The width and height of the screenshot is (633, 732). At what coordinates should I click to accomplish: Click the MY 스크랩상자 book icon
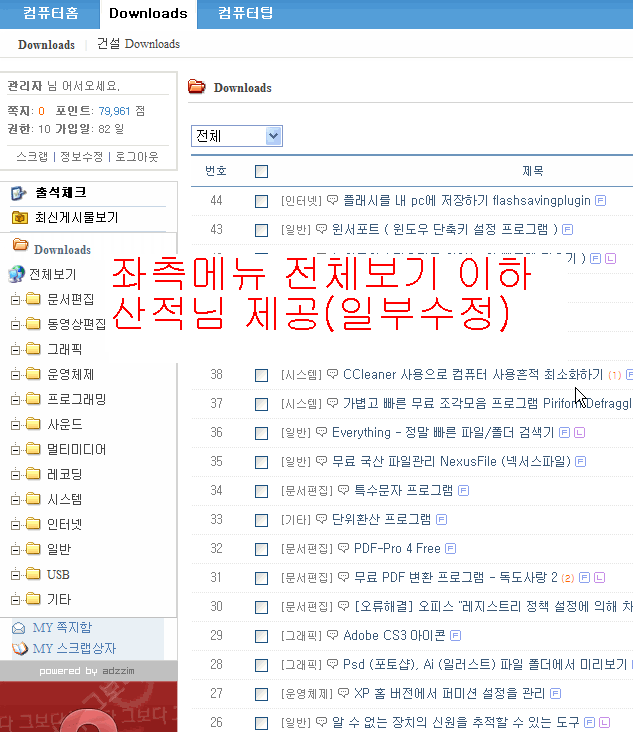20,648
